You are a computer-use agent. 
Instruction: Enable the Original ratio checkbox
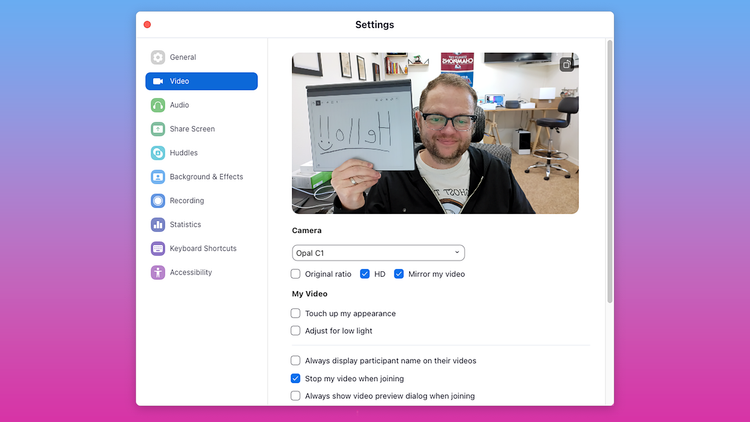296,274
